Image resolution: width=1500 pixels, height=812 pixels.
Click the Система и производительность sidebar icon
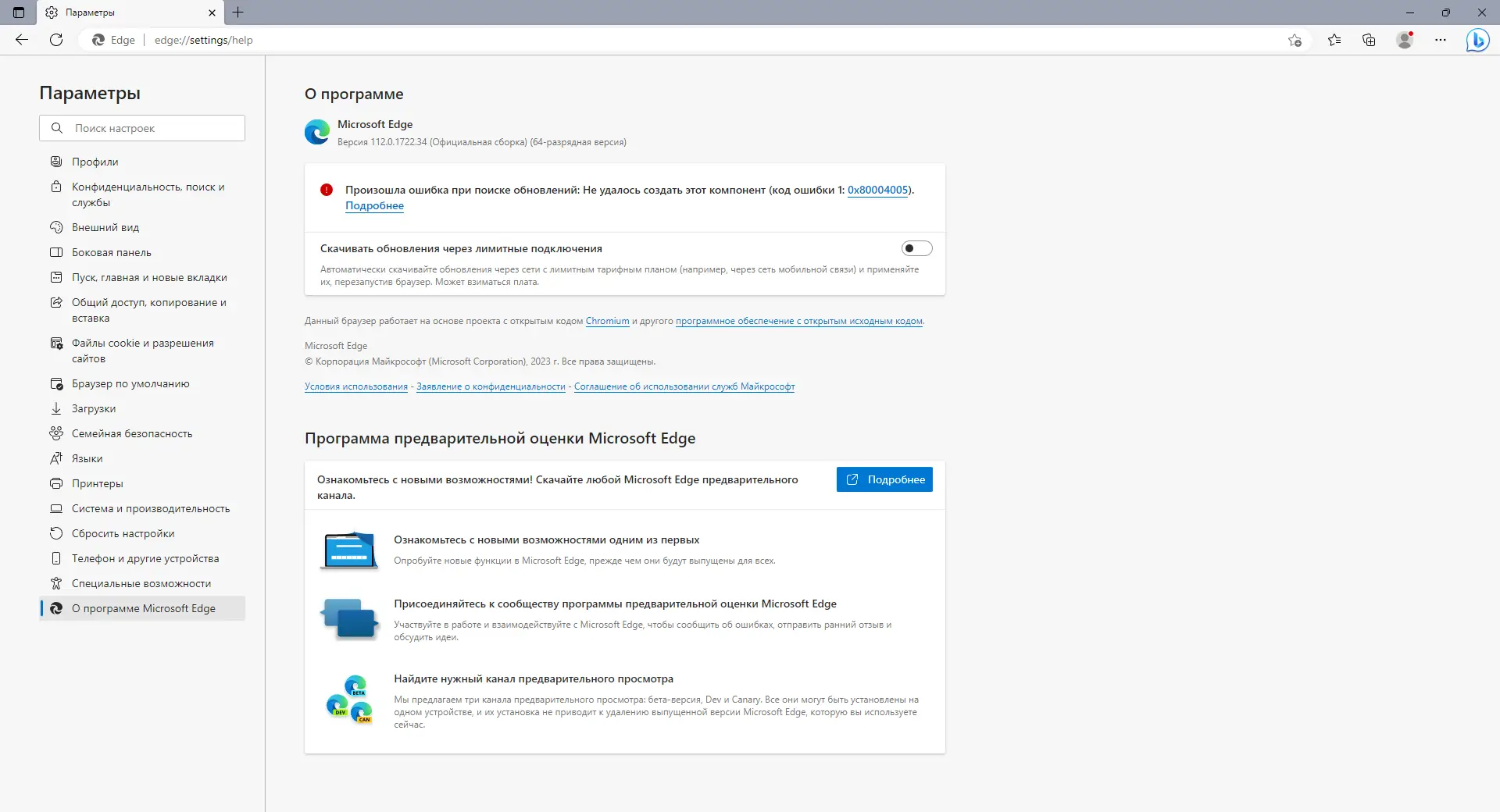(x=56, y=508)
